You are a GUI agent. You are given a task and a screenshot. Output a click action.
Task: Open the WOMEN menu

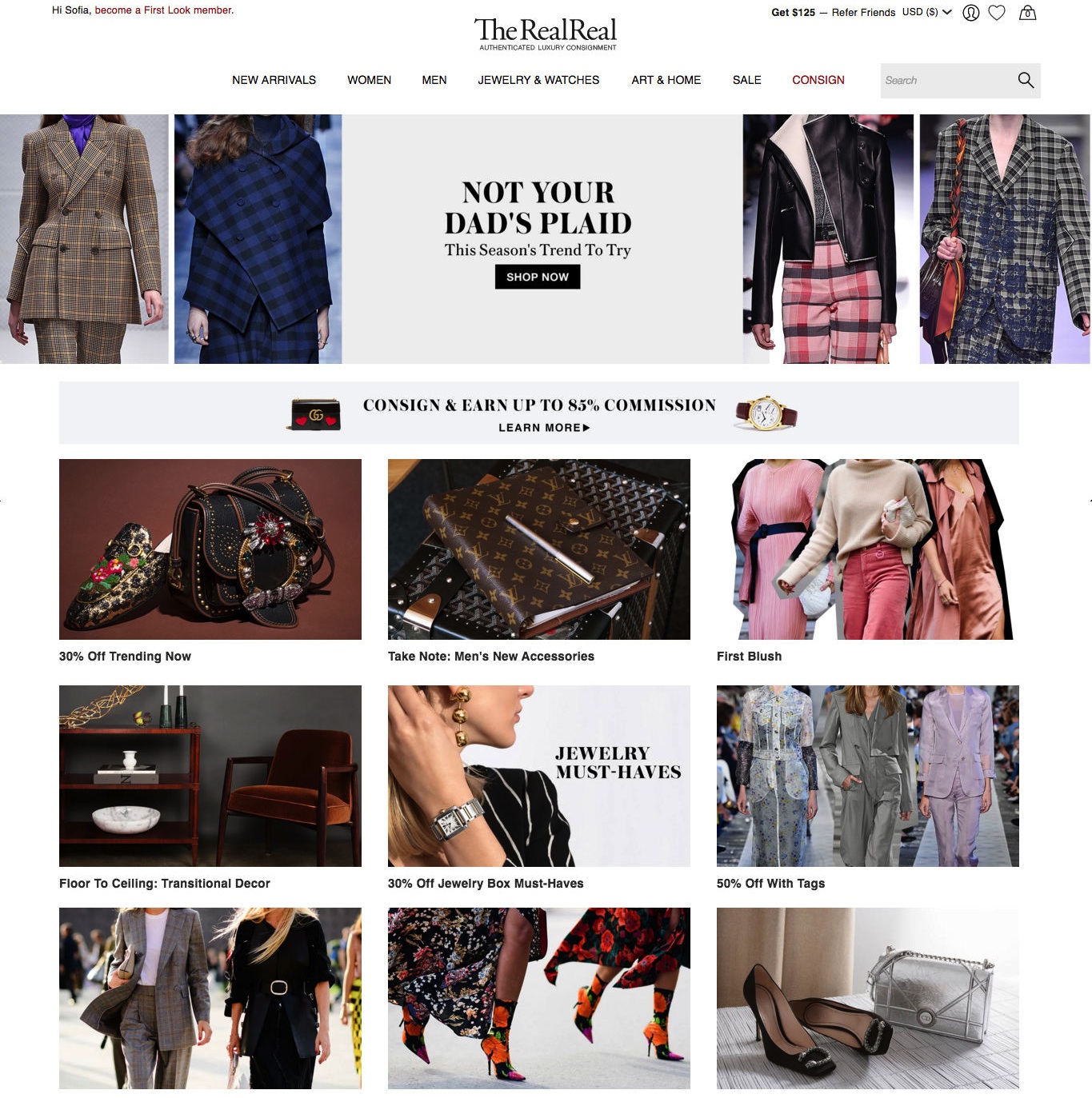(369, 80)
